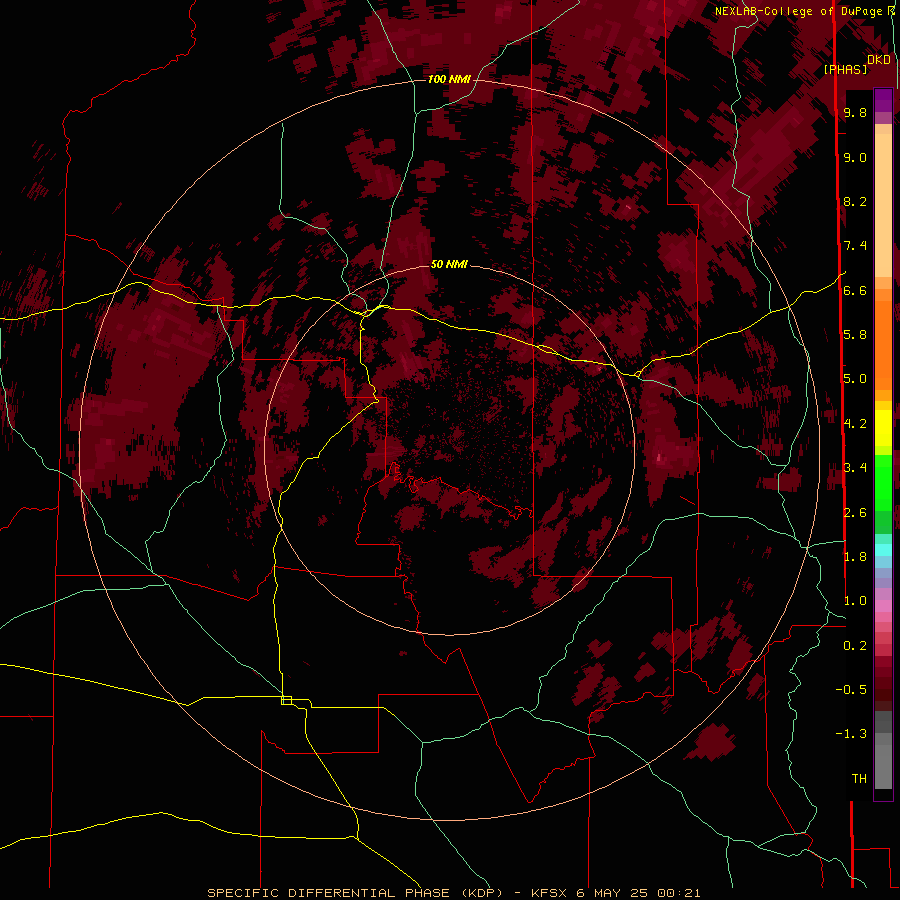The width and height of the screenshot is (900, 900).
Task: Click the KFSX station identifier
Action: pyautogui.click(x=551, y=893)
